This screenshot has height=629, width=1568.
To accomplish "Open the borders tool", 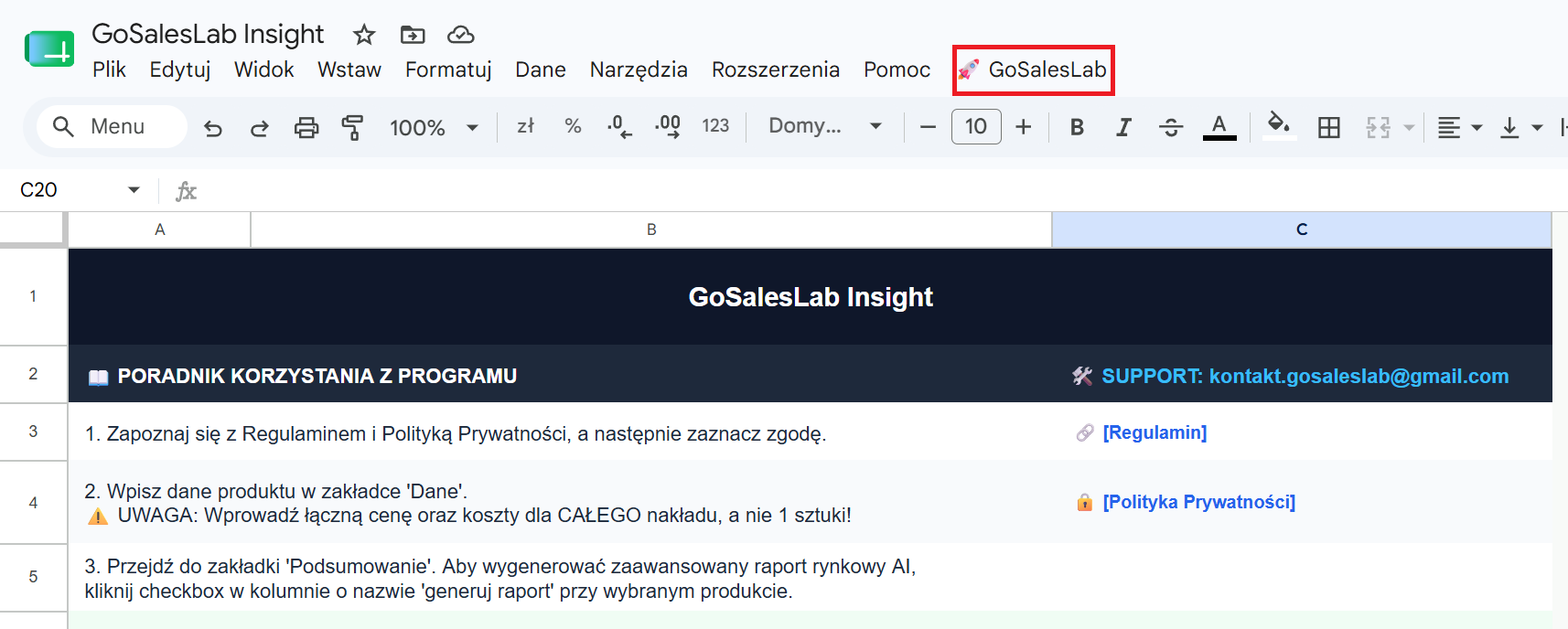I will (1328, 127).
